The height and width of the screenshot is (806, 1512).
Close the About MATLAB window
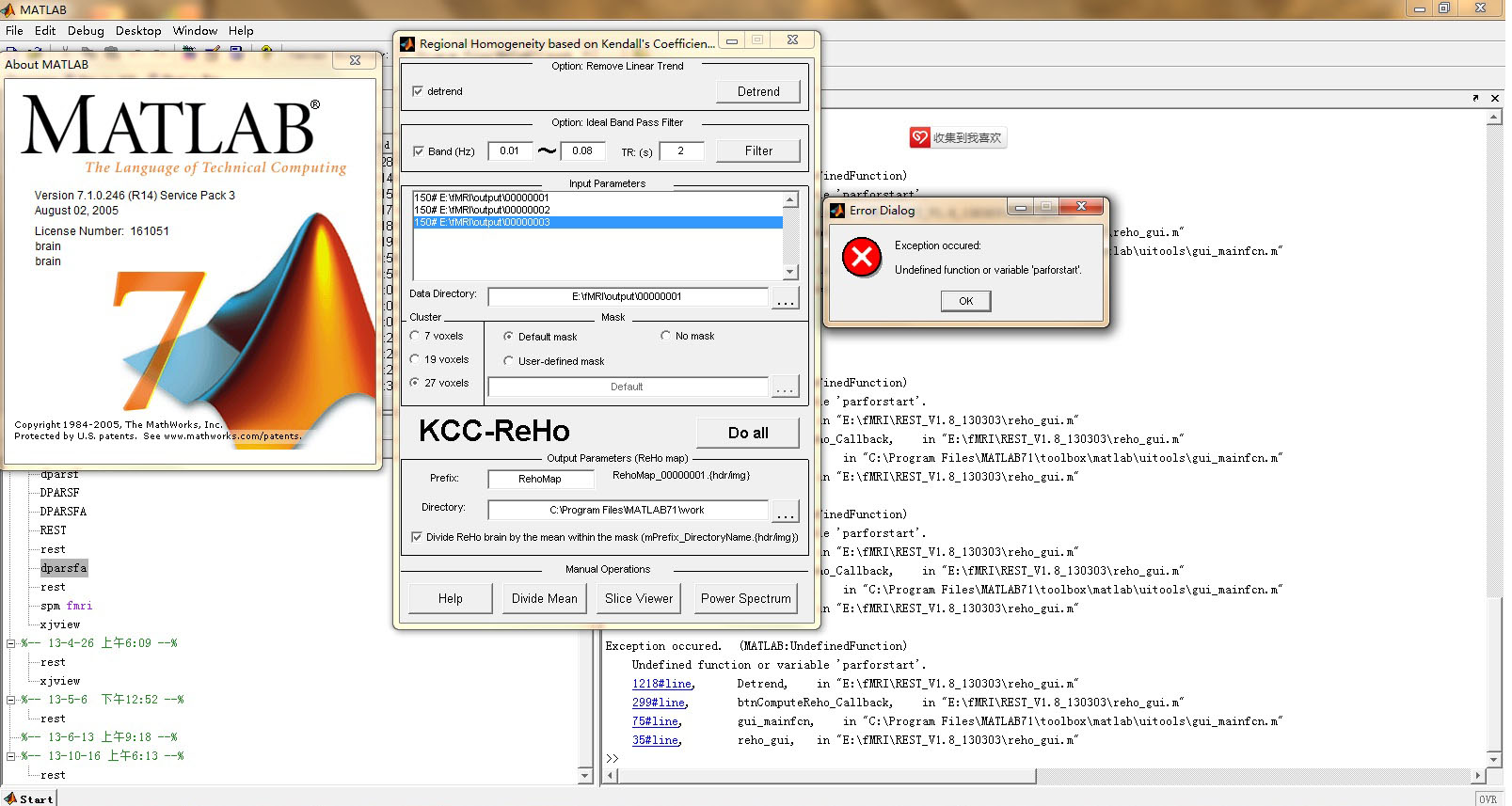(355, 60)
